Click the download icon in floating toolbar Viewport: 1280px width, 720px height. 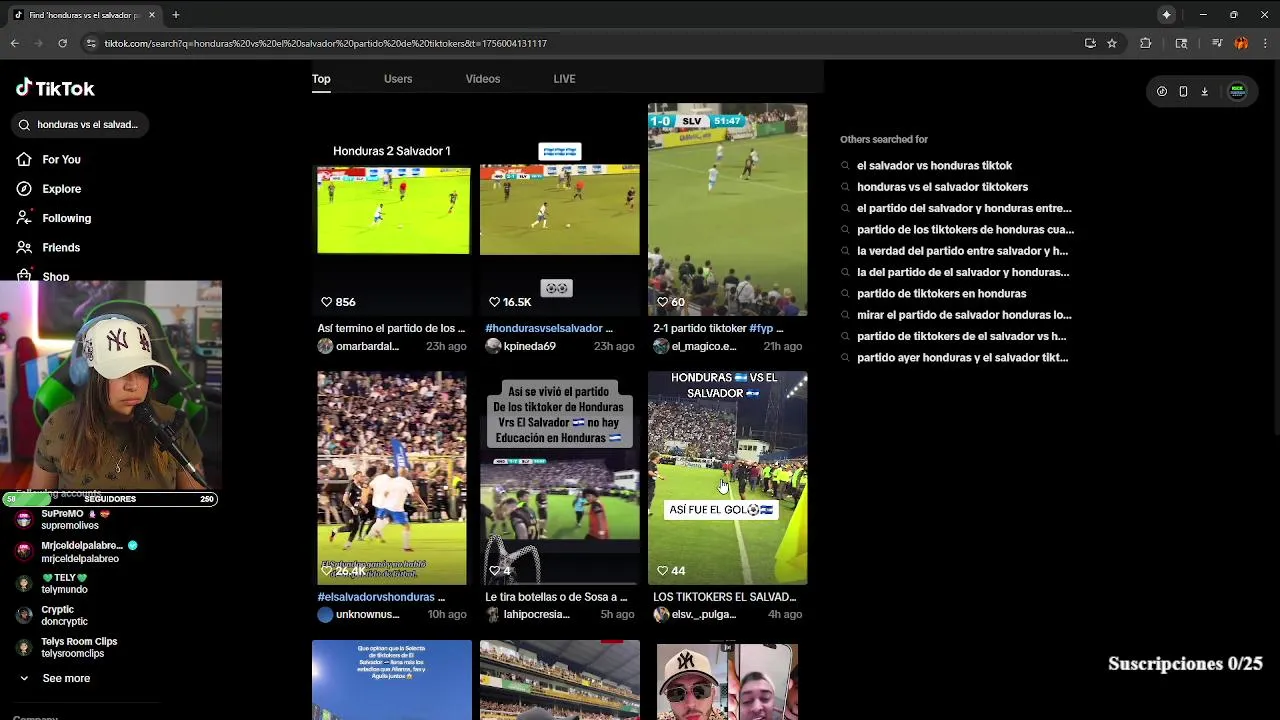pyautogui.click(x=1204, y=91)
